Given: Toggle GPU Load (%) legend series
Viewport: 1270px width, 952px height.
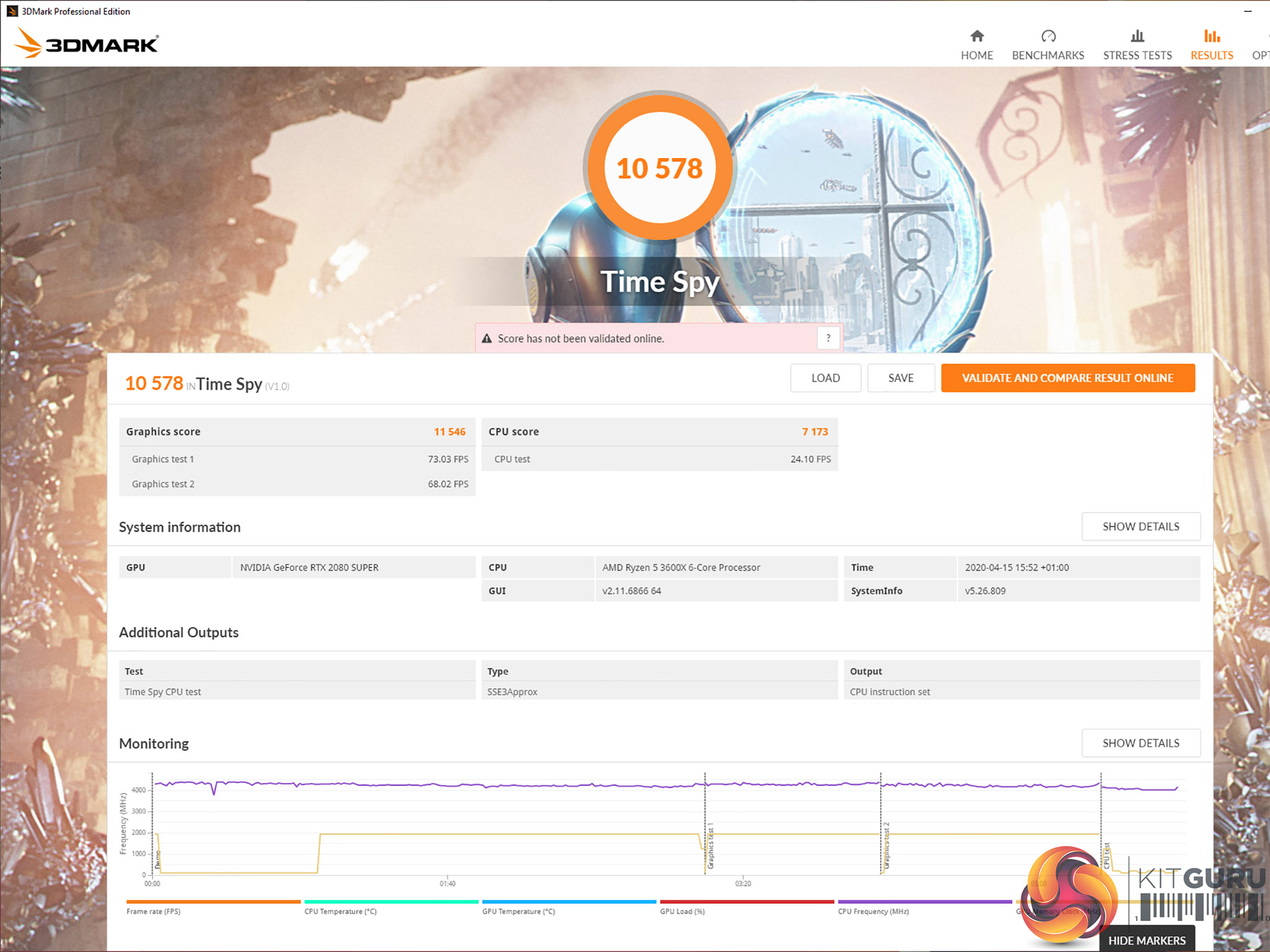Looking at the screenshot, I should point(682,911).
